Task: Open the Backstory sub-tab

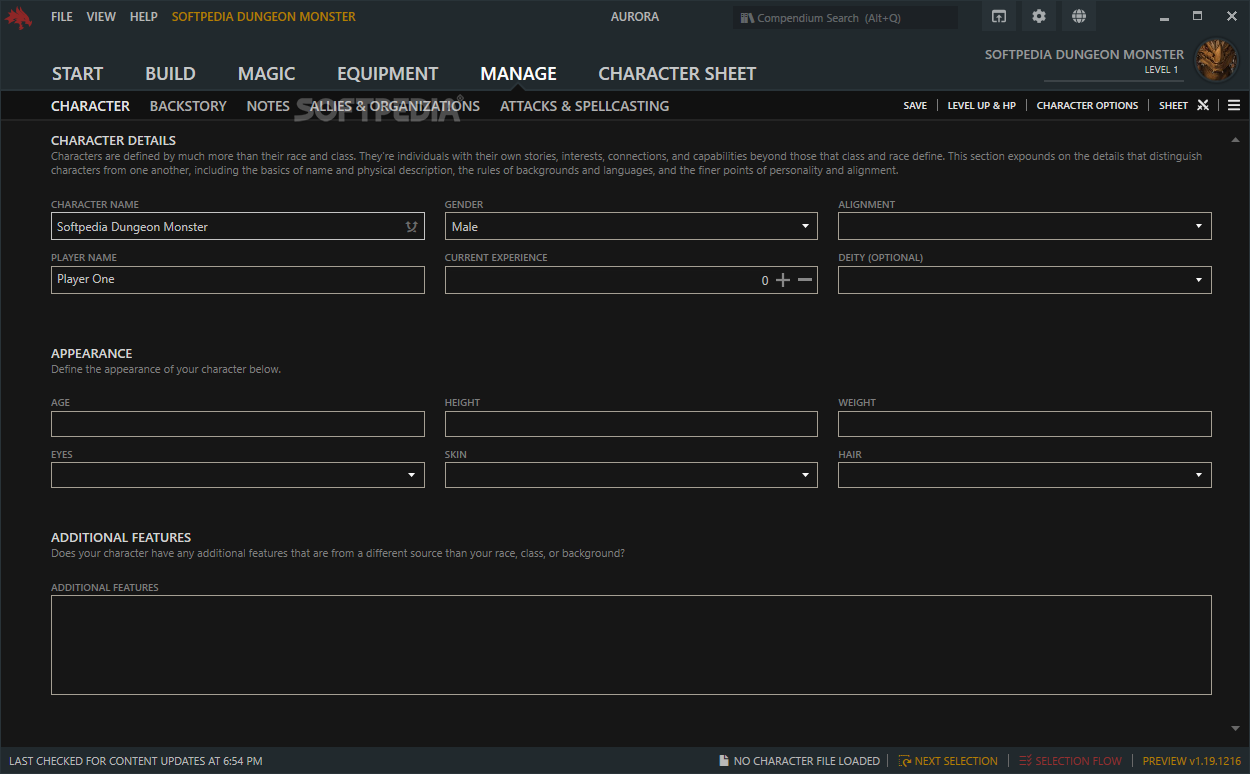Action: point(188,106)
